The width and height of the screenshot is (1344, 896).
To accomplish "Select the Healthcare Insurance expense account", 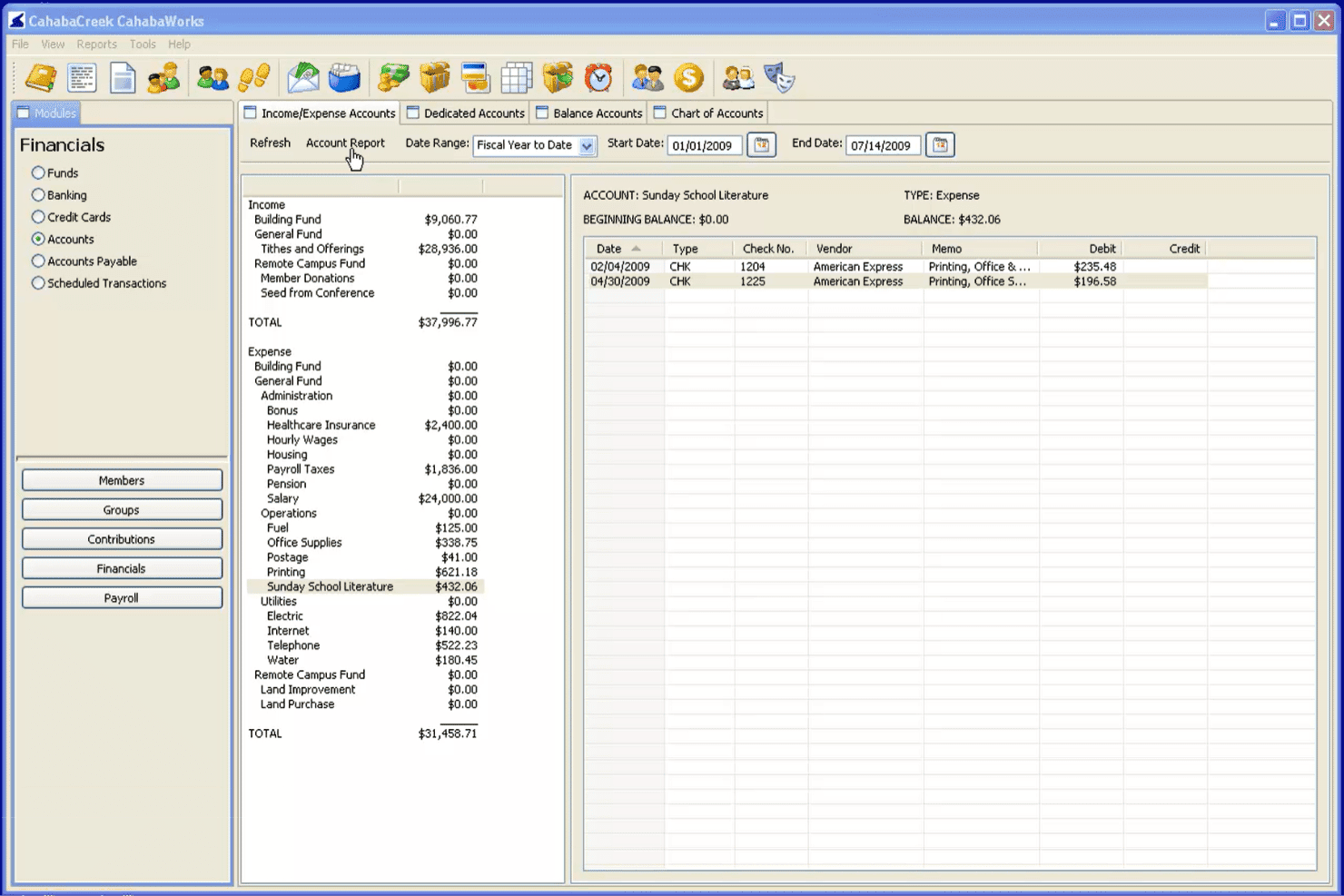I will pos(365,426).
